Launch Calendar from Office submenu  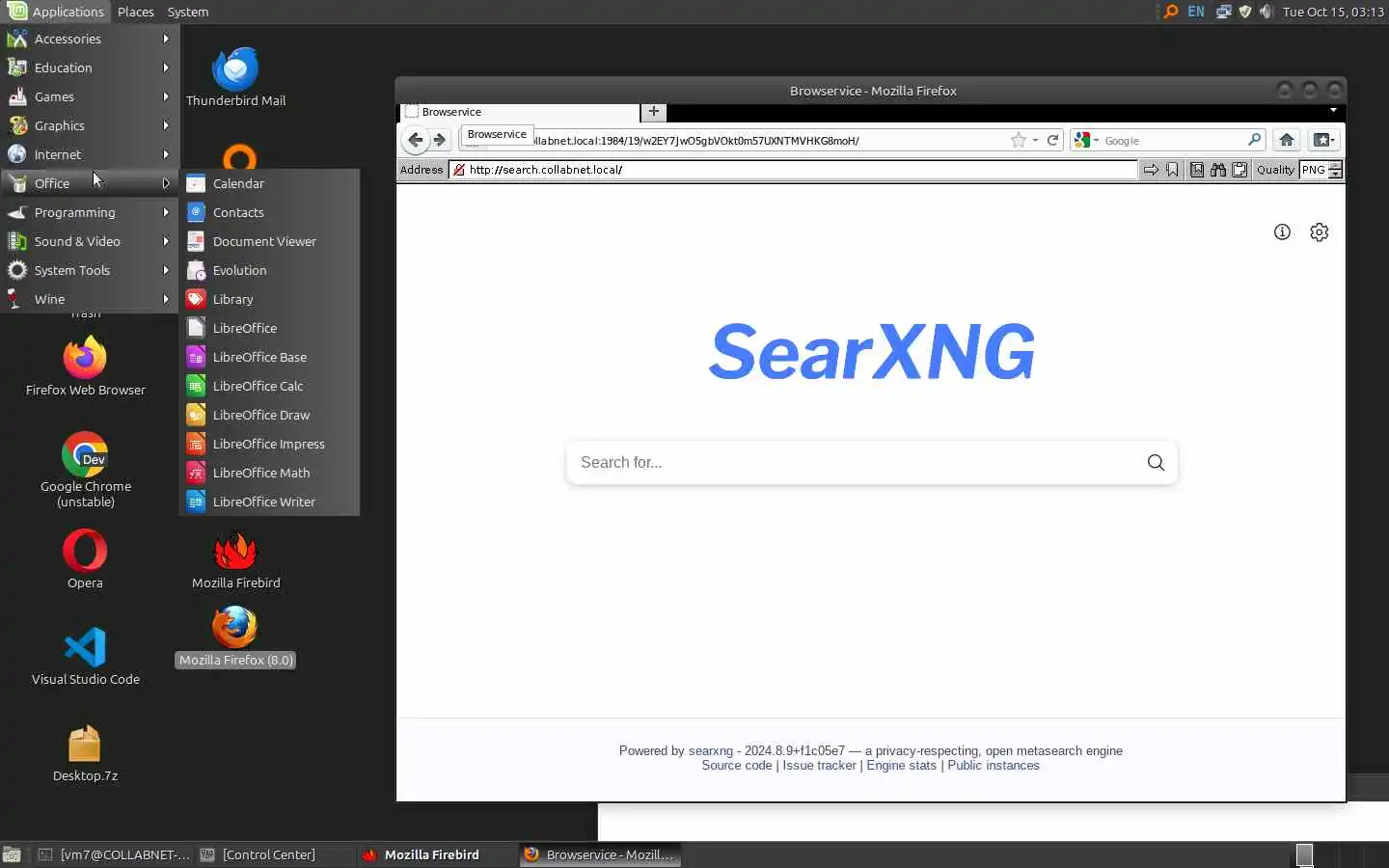tap(269, 183)
